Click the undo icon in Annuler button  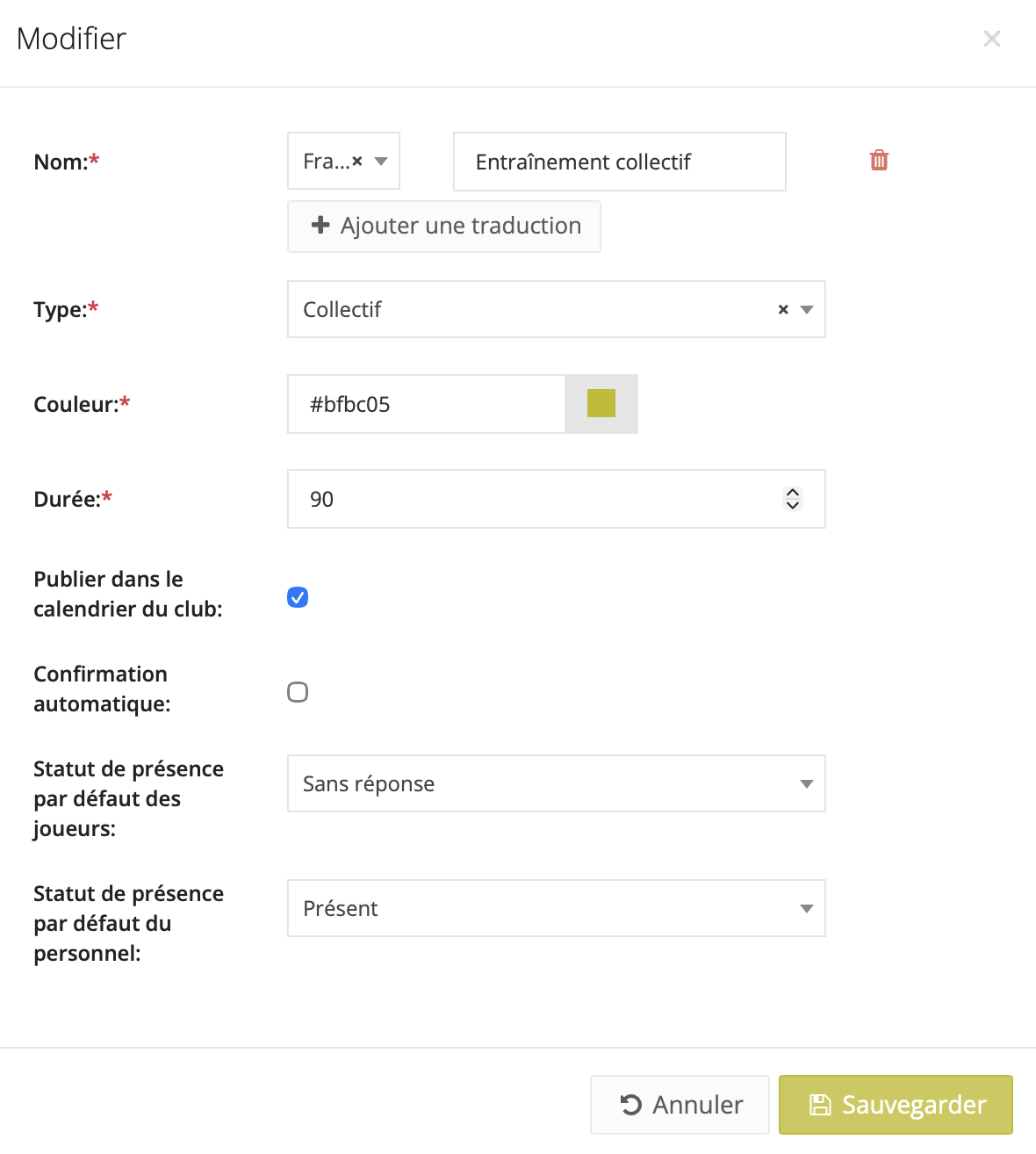coord(631,1105)
